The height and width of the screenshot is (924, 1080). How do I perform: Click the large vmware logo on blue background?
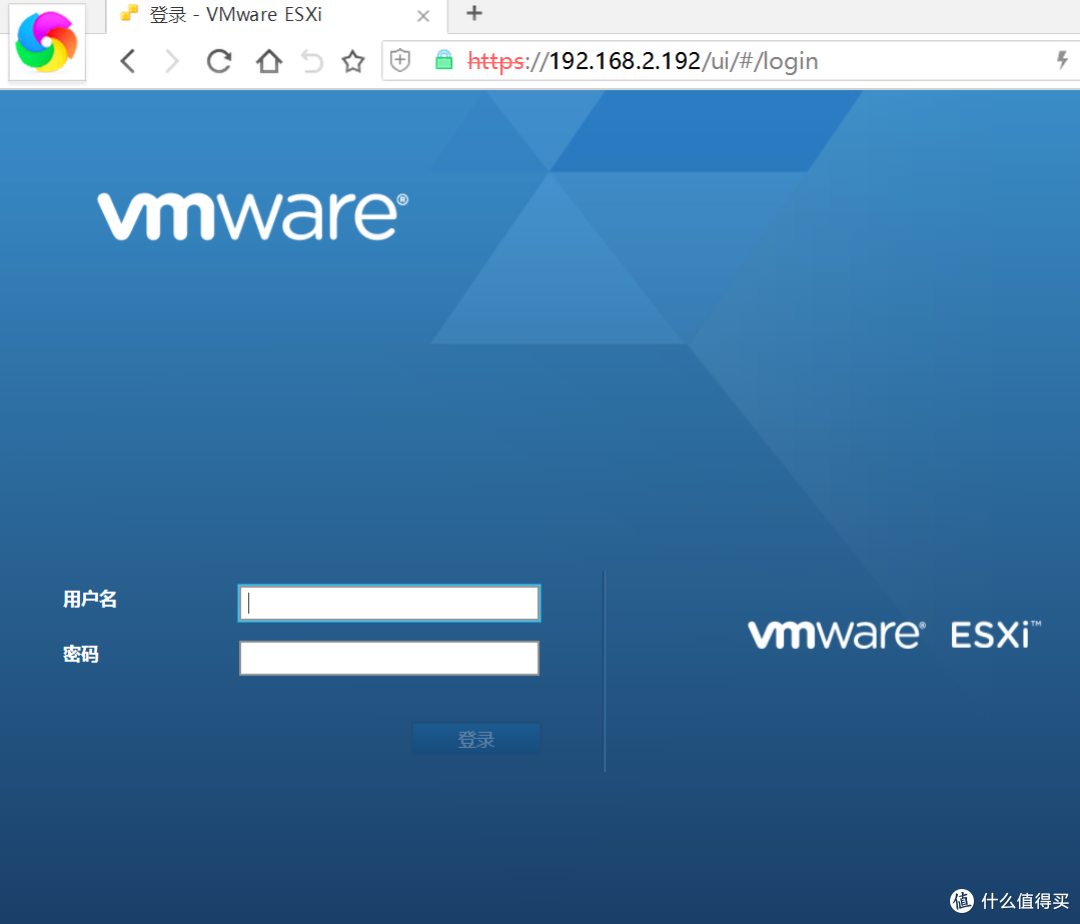(x=249, y=216)
